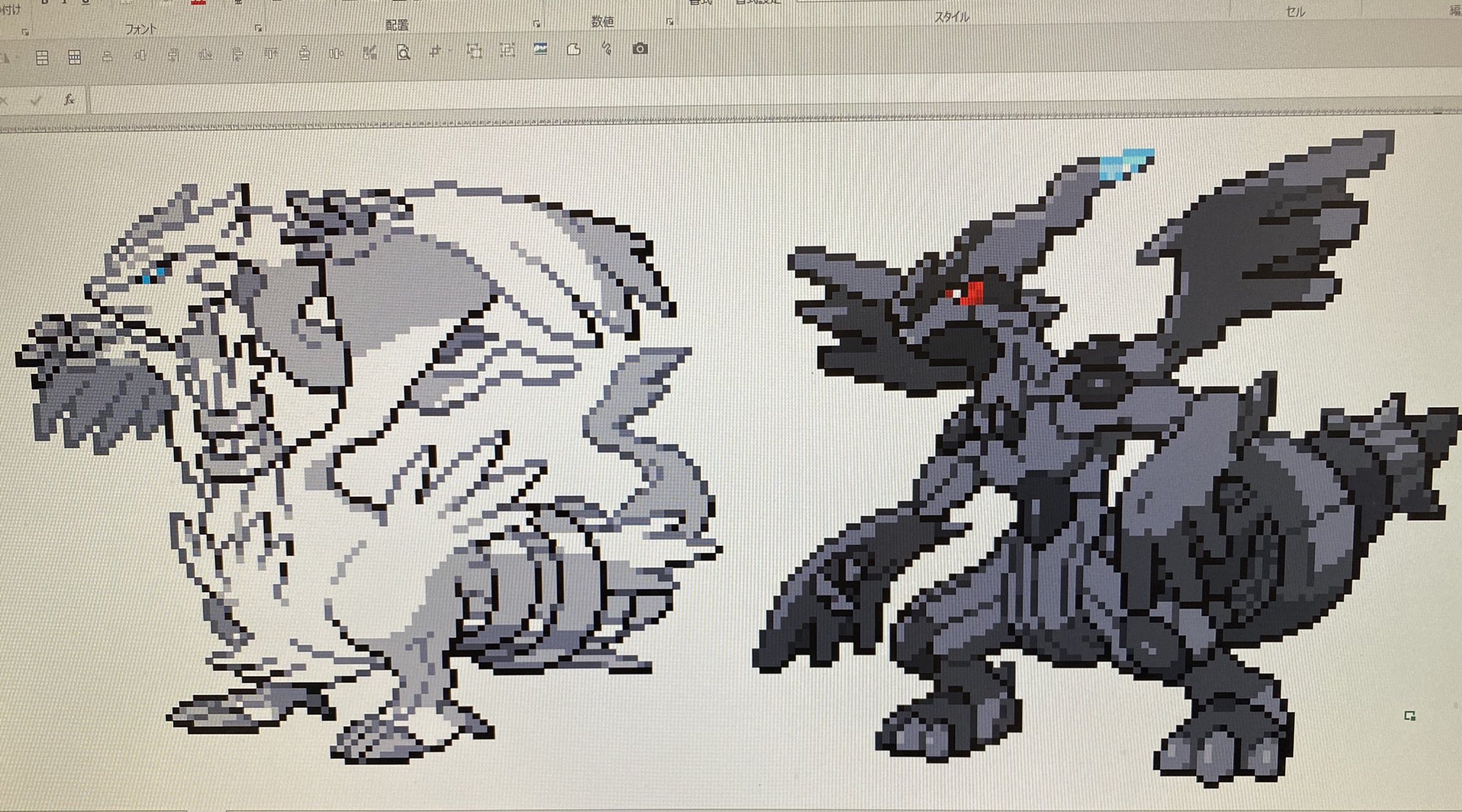
Task: Click the three-row table grid icon
Action: [42, 58]
